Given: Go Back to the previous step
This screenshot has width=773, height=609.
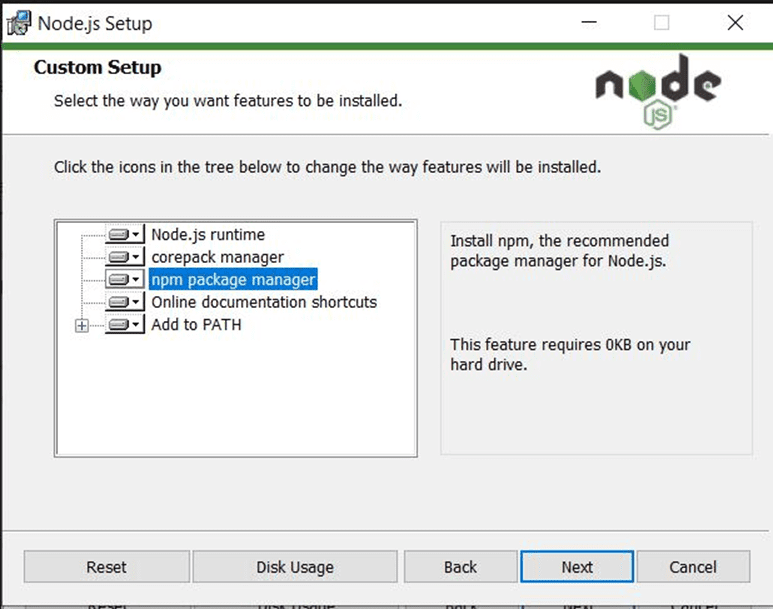Looking at the screenshot, I should coord(460,567).
